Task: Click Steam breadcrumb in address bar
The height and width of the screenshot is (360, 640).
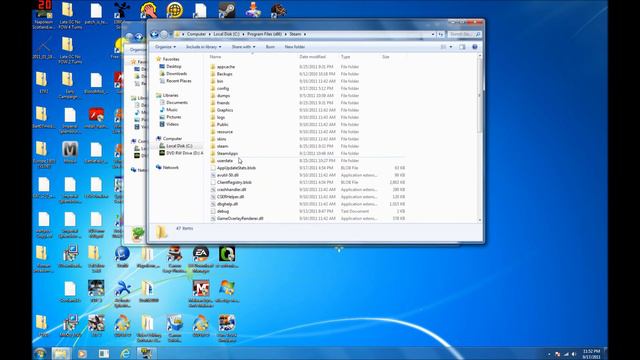Action: coord(295,34)
